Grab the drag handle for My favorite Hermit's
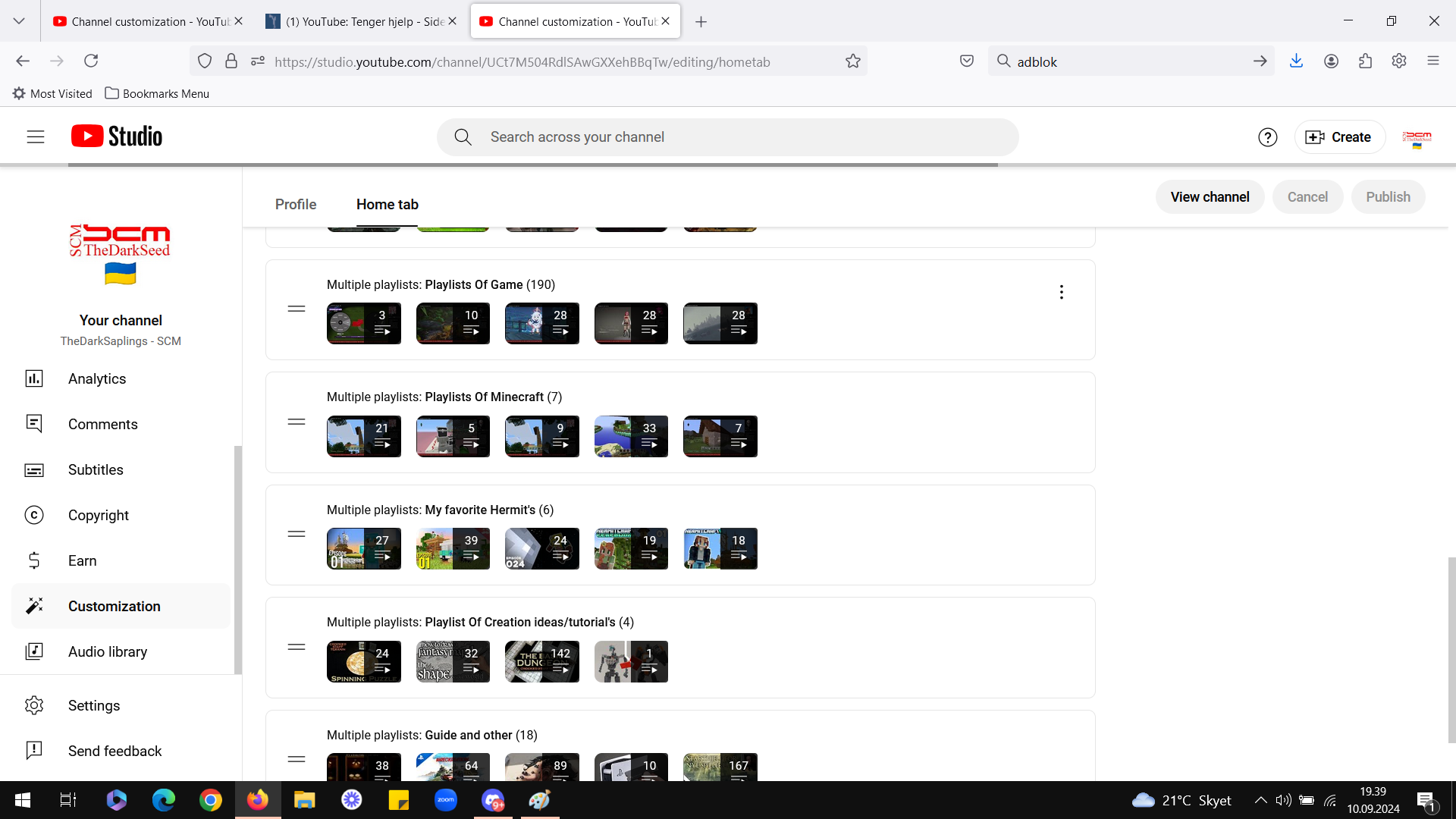1456x819 pixels. (297, 534)
